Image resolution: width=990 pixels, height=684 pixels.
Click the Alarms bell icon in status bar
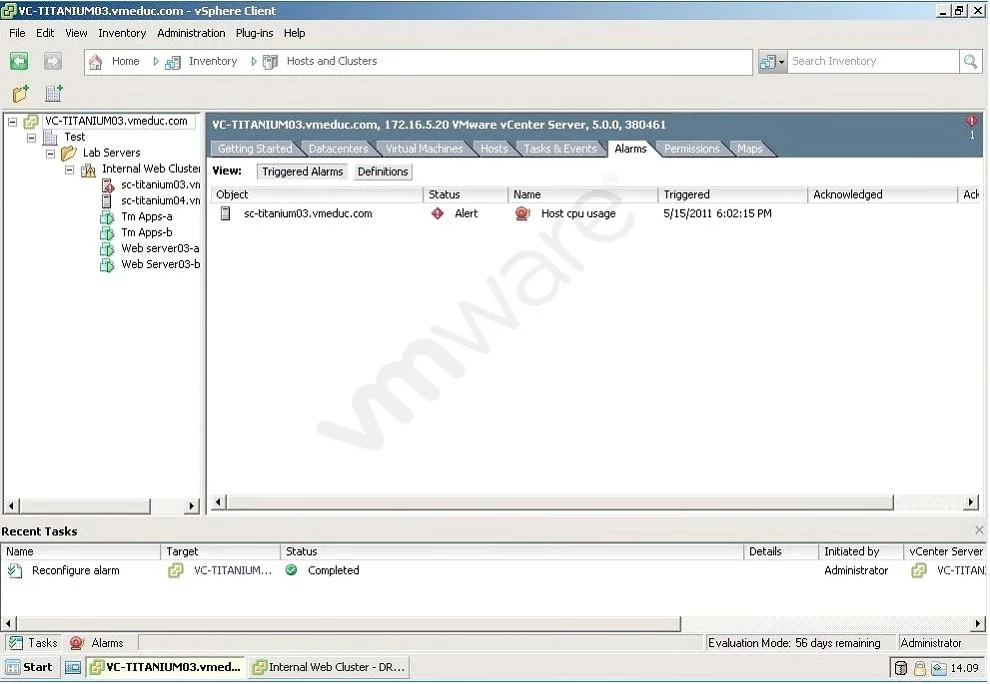tap(76, 643)
